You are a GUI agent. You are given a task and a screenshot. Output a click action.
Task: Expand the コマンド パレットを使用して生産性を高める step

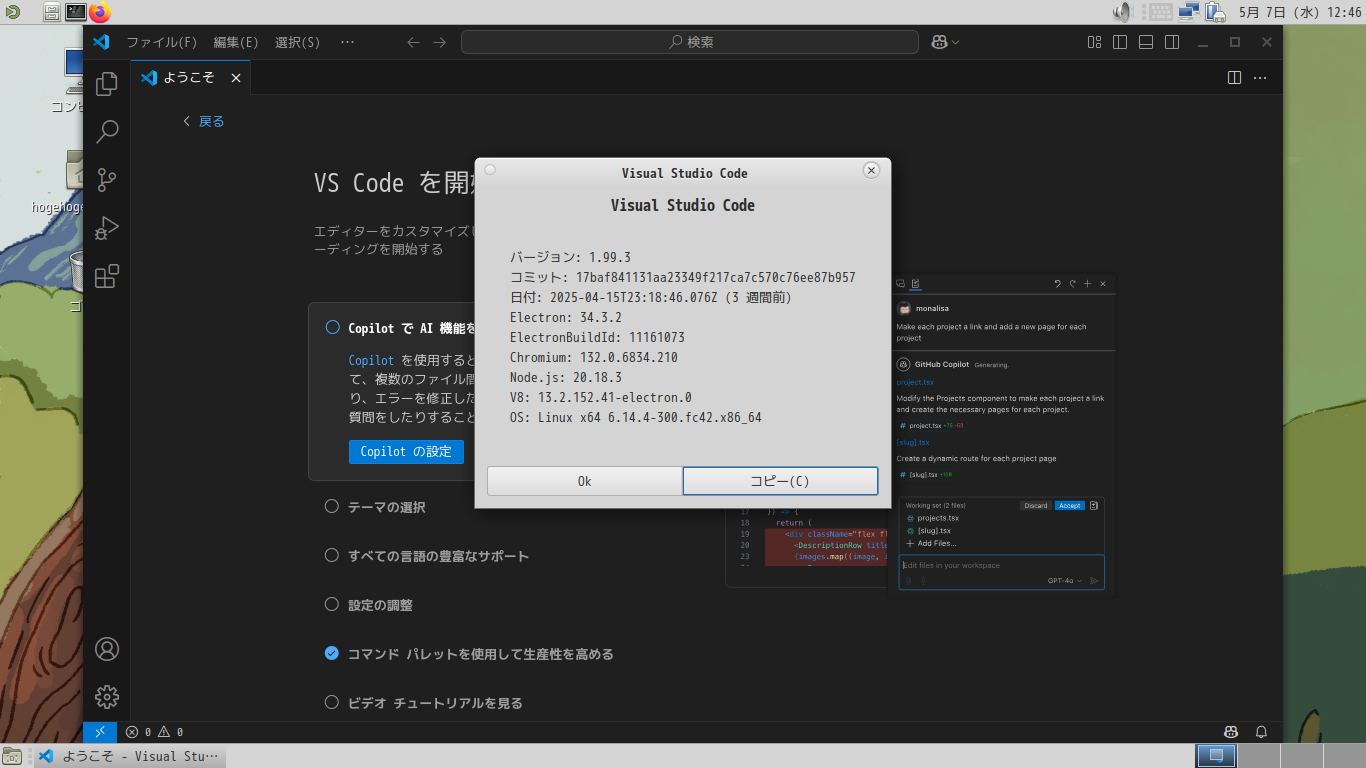tap(481, 654)
